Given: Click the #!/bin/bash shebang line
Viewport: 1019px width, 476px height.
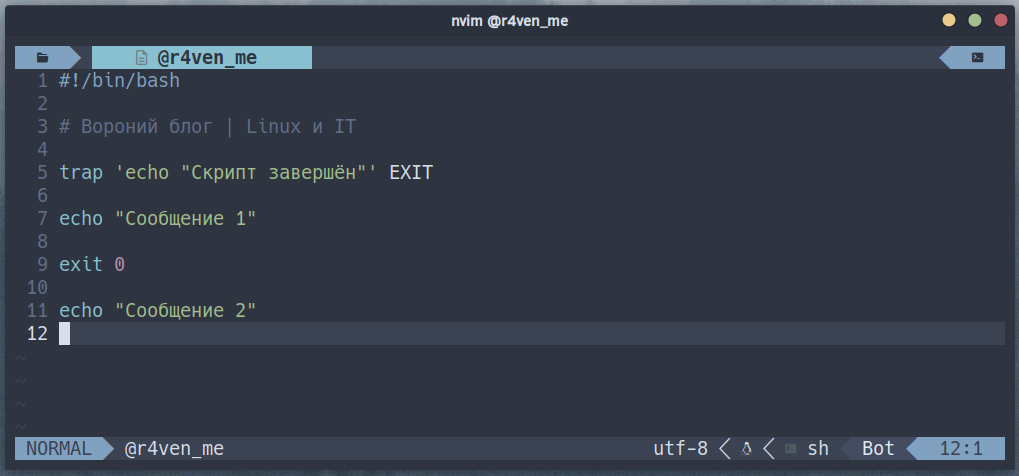Looking at the screenshot, I should [x=120, y=81].
